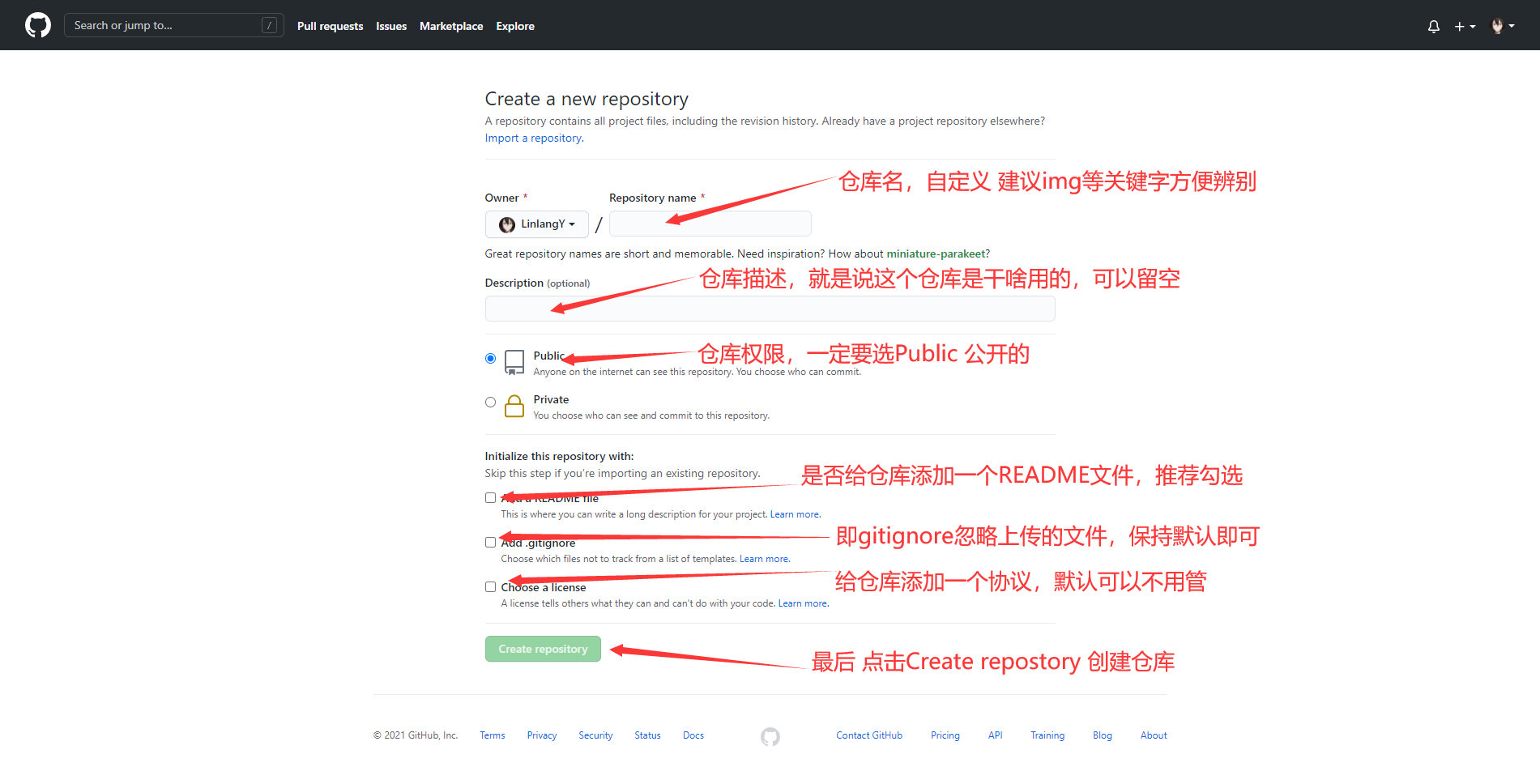Click the Initialize this repository with text

pyautogui.click(x=559, y=456)
